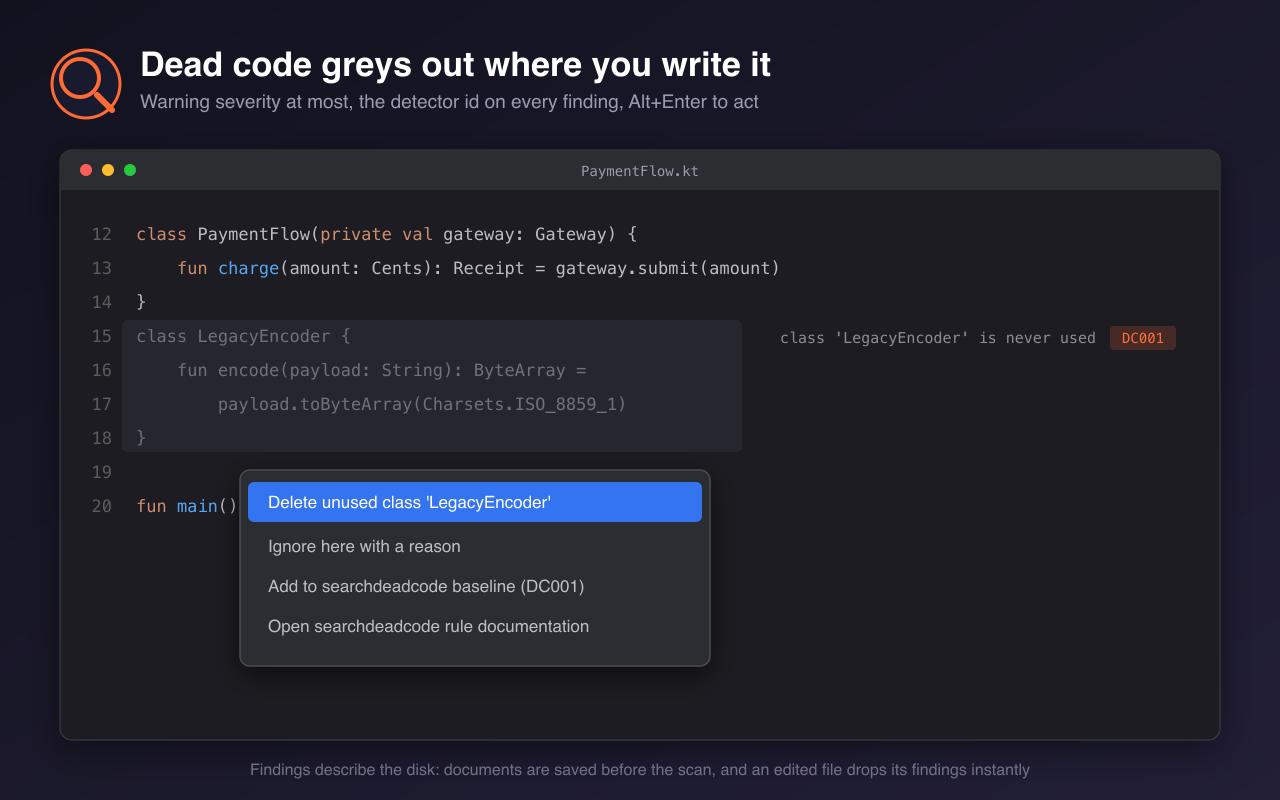
Task: Click line number 18 in gutter
Action: pyautogui.click(x=101, y=438)
